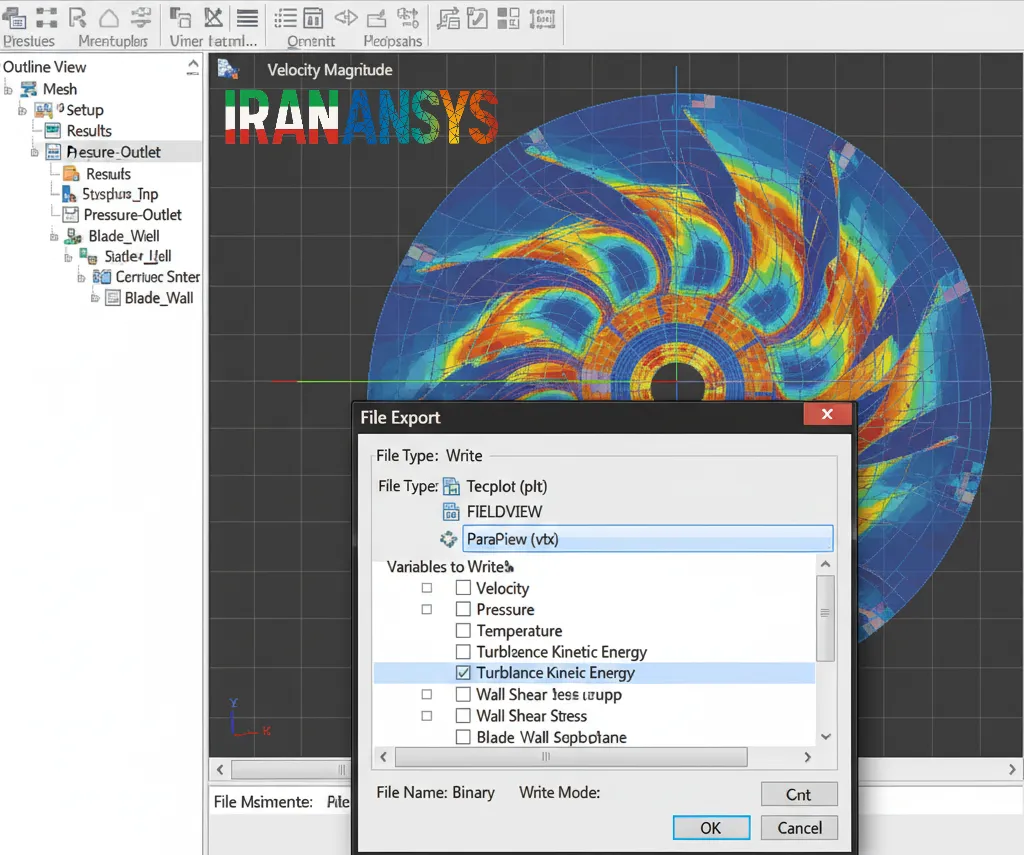
Task: Close the File Export dialog
Action: 827,414
